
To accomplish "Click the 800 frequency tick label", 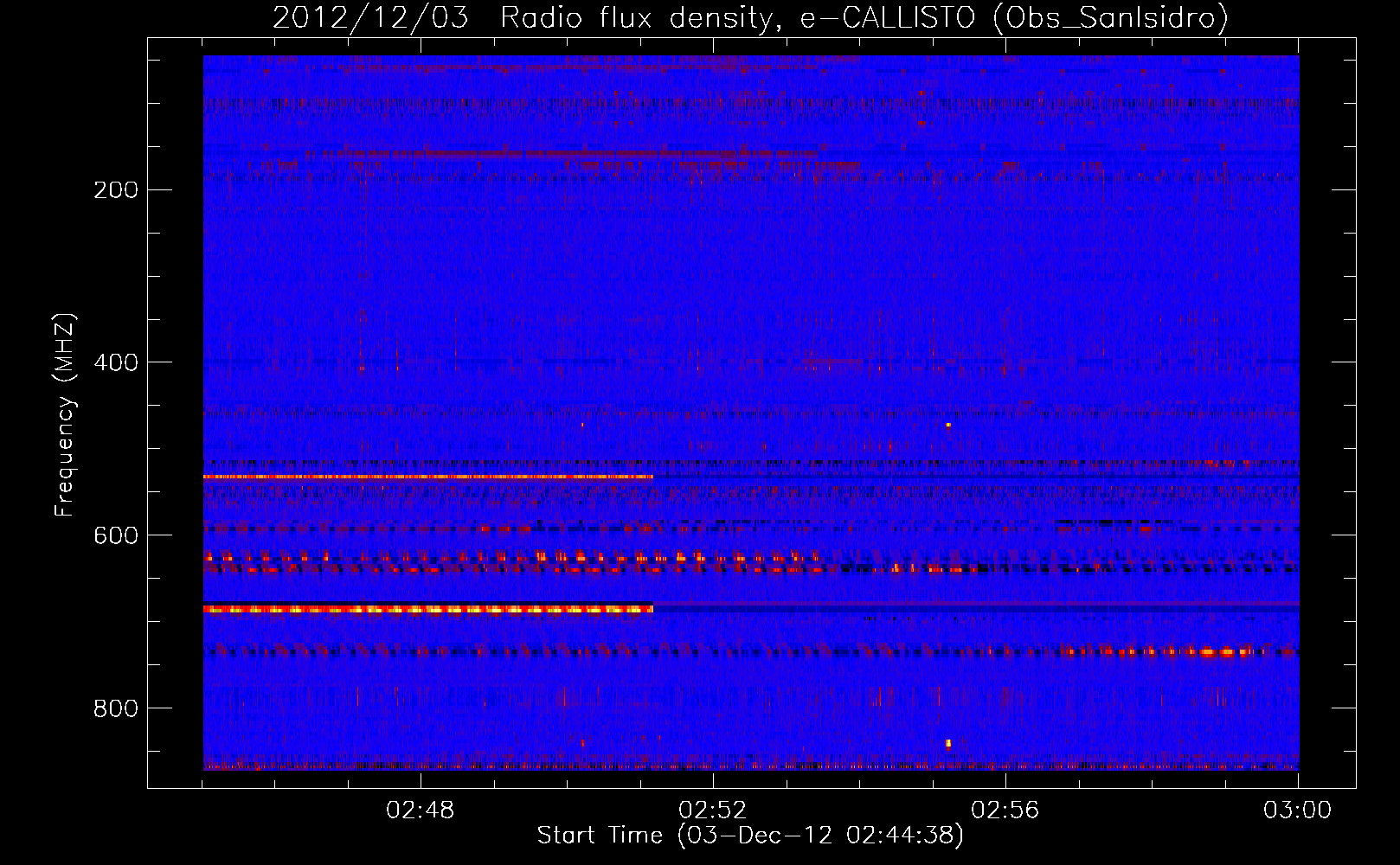I will tap(116, 708).
